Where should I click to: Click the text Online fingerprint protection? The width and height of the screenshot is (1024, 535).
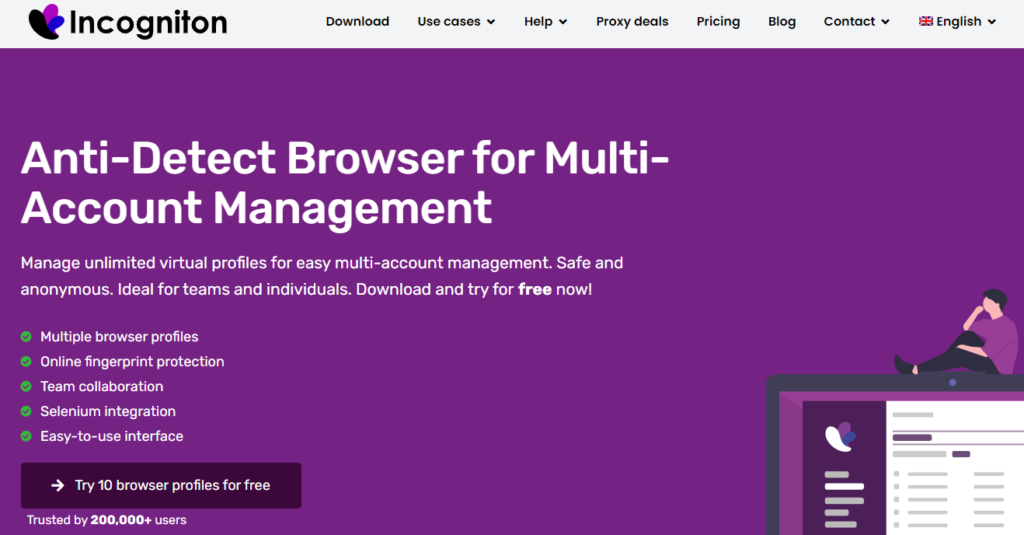coord(132,362)
